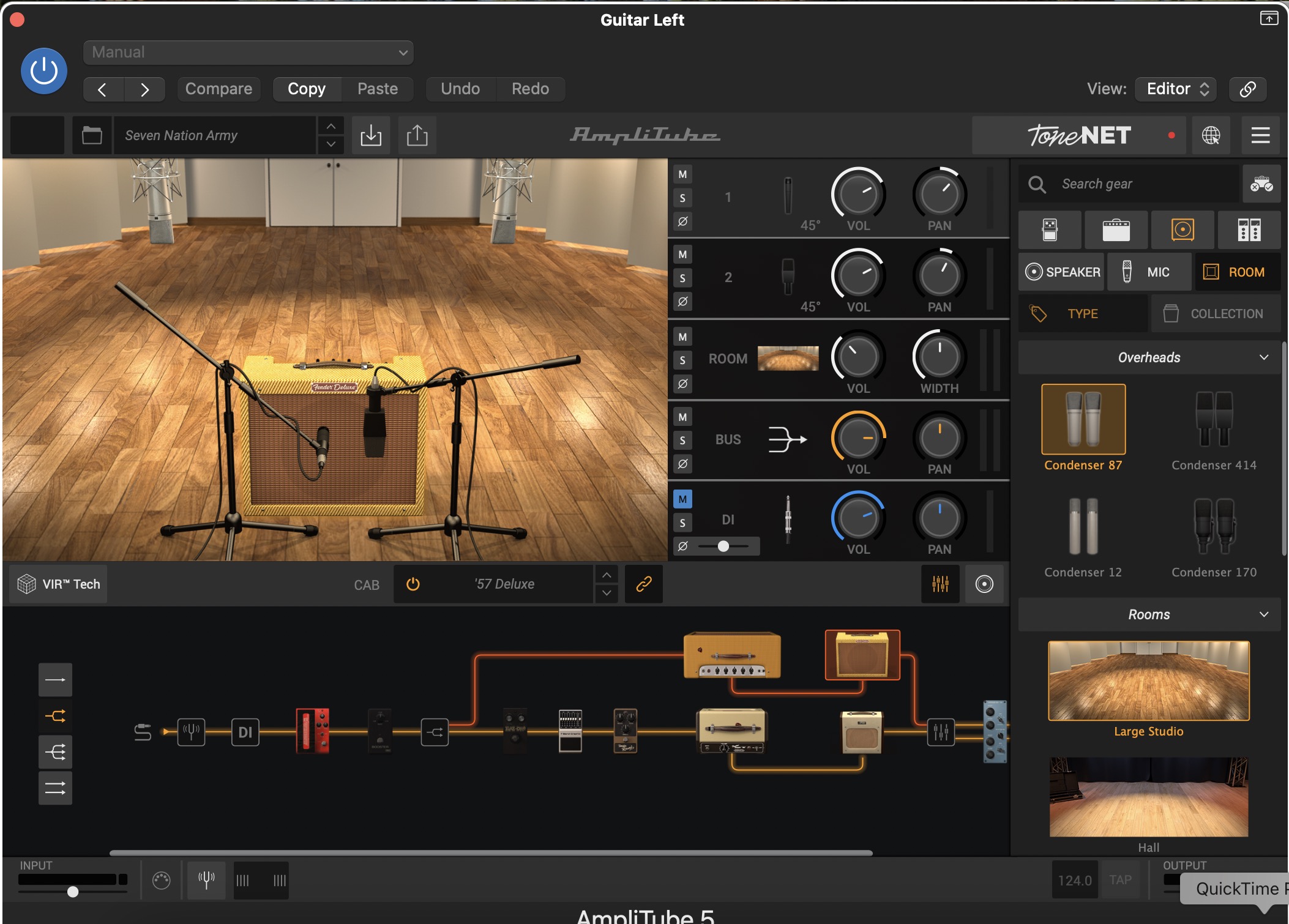Open the cab mixer faders icon
1289x924 pixels.
(941, 584)
